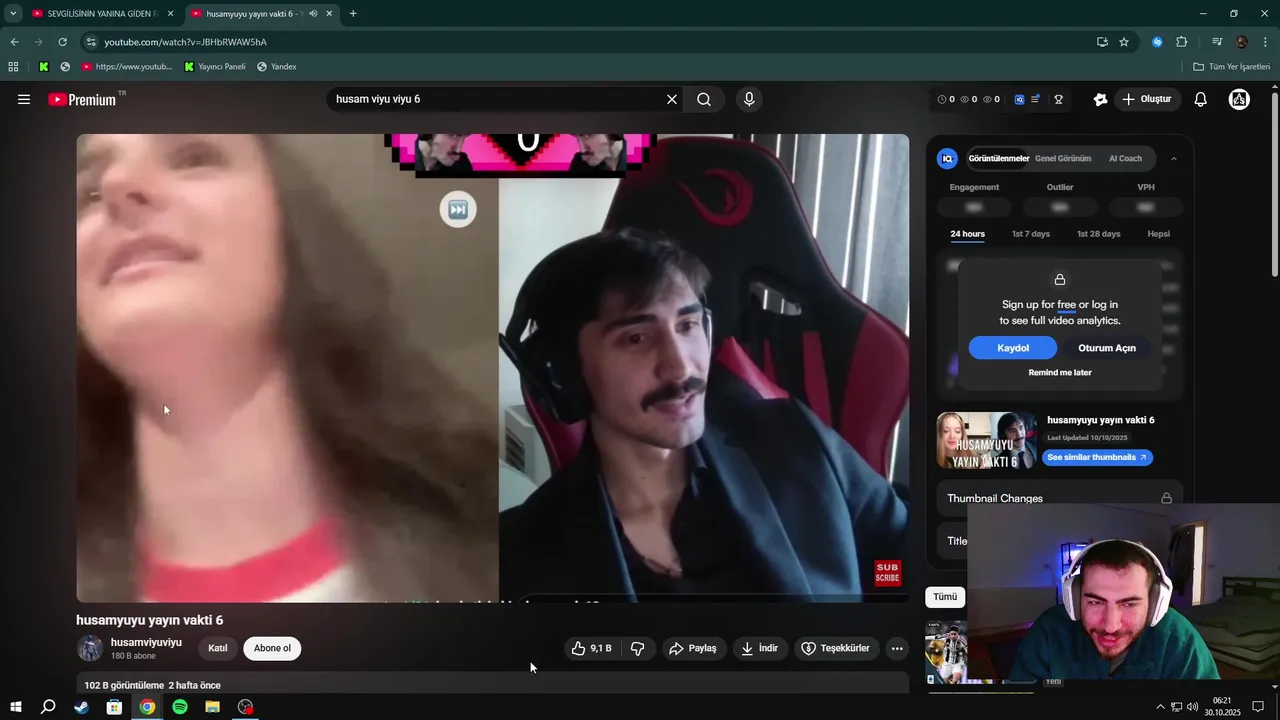Open YouTube notifications bell
The image size is (1280, 720).
pos(1201,99)
